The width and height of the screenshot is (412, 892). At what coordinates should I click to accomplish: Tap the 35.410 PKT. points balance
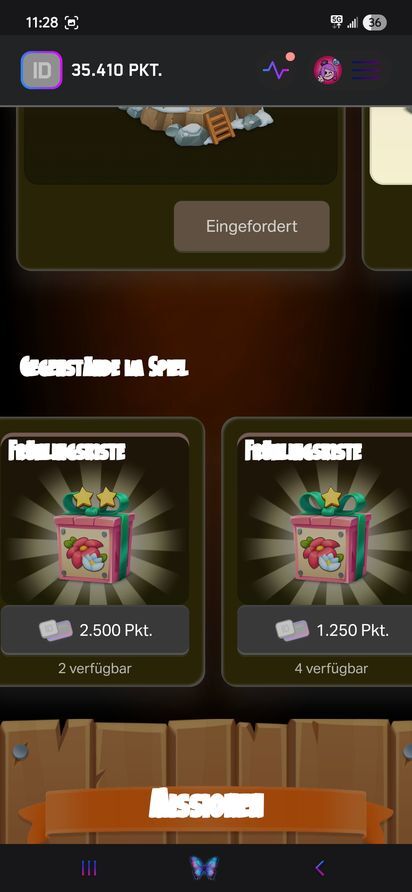pyautogui.click(x=117, y=71)
